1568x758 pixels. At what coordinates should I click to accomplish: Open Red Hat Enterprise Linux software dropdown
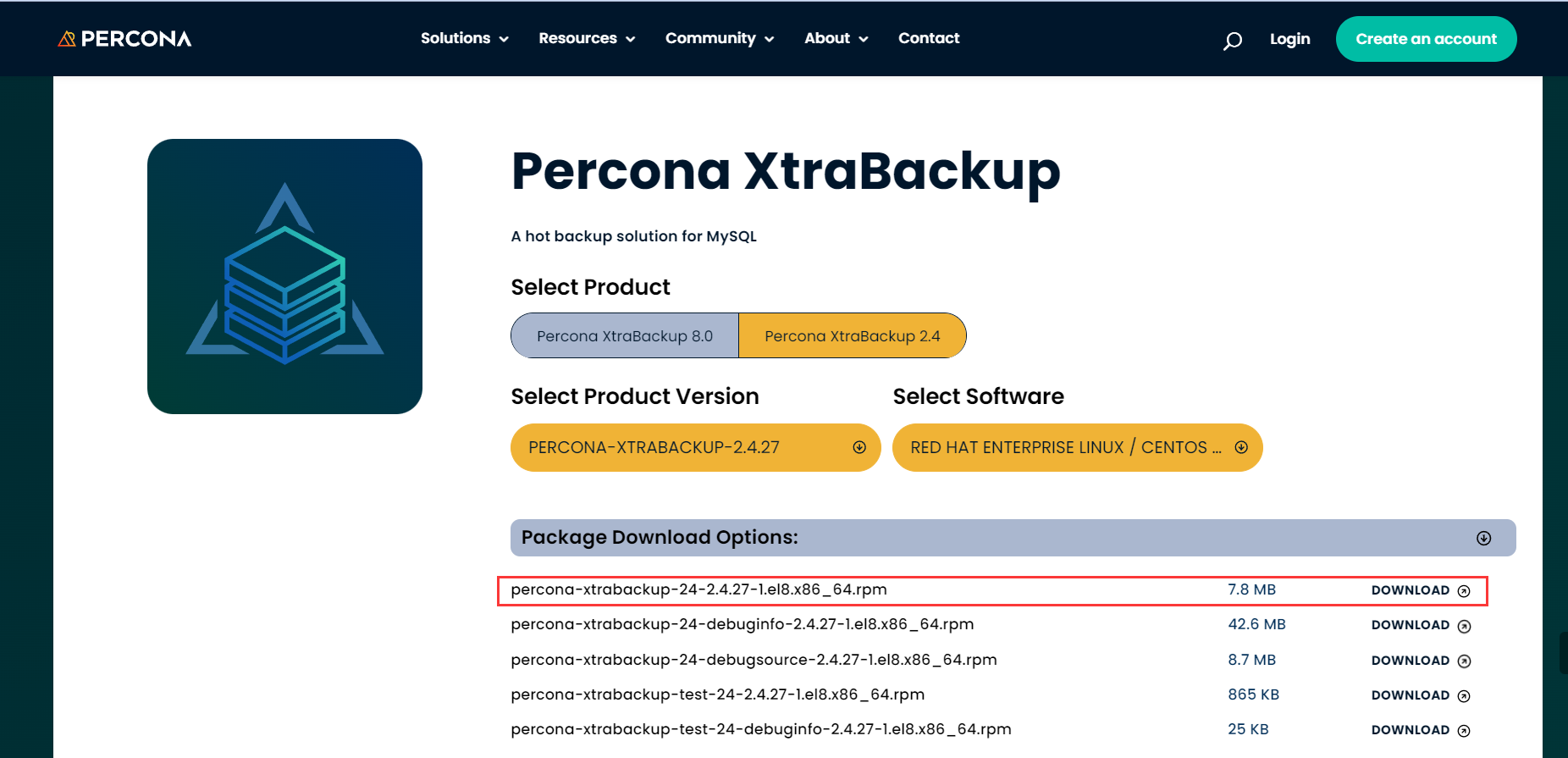1078,447
